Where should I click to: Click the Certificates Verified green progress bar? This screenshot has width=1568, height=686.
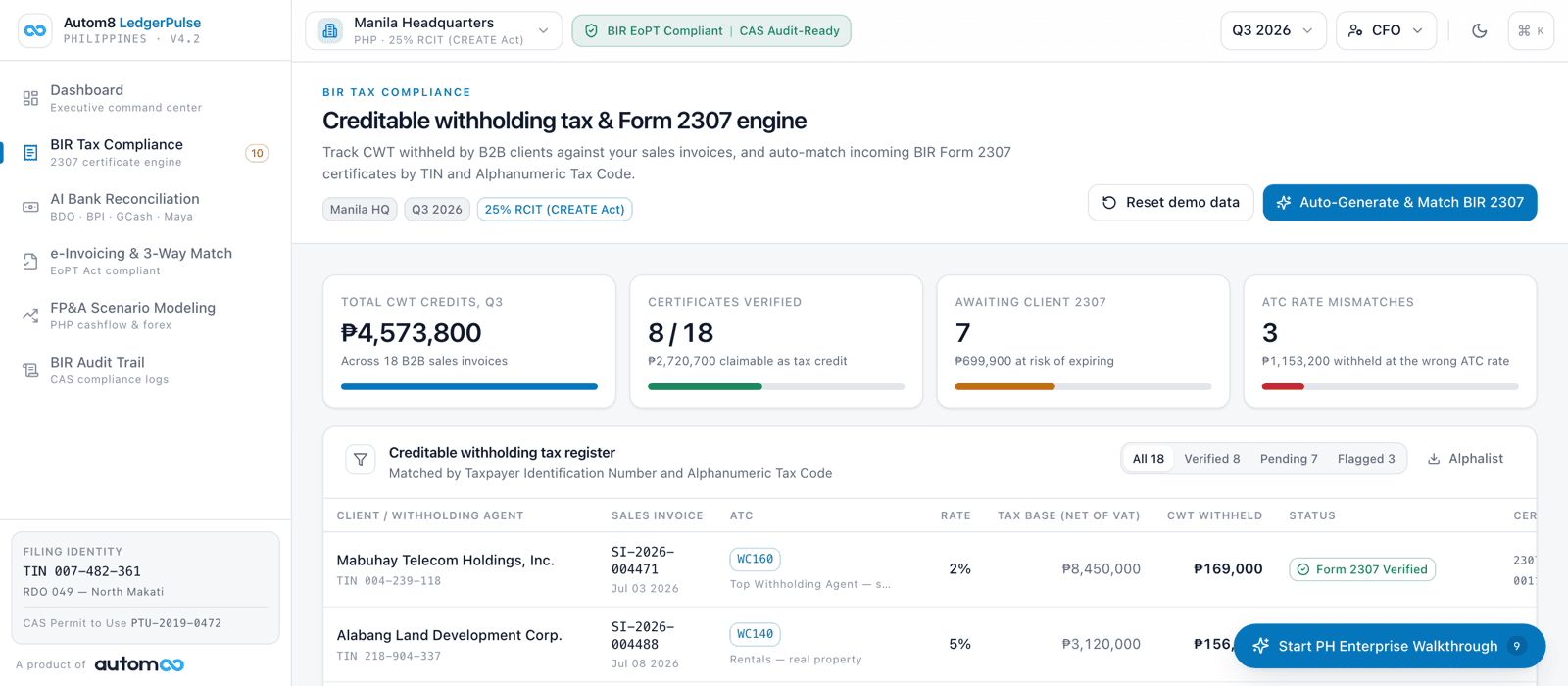pos(705,387)
